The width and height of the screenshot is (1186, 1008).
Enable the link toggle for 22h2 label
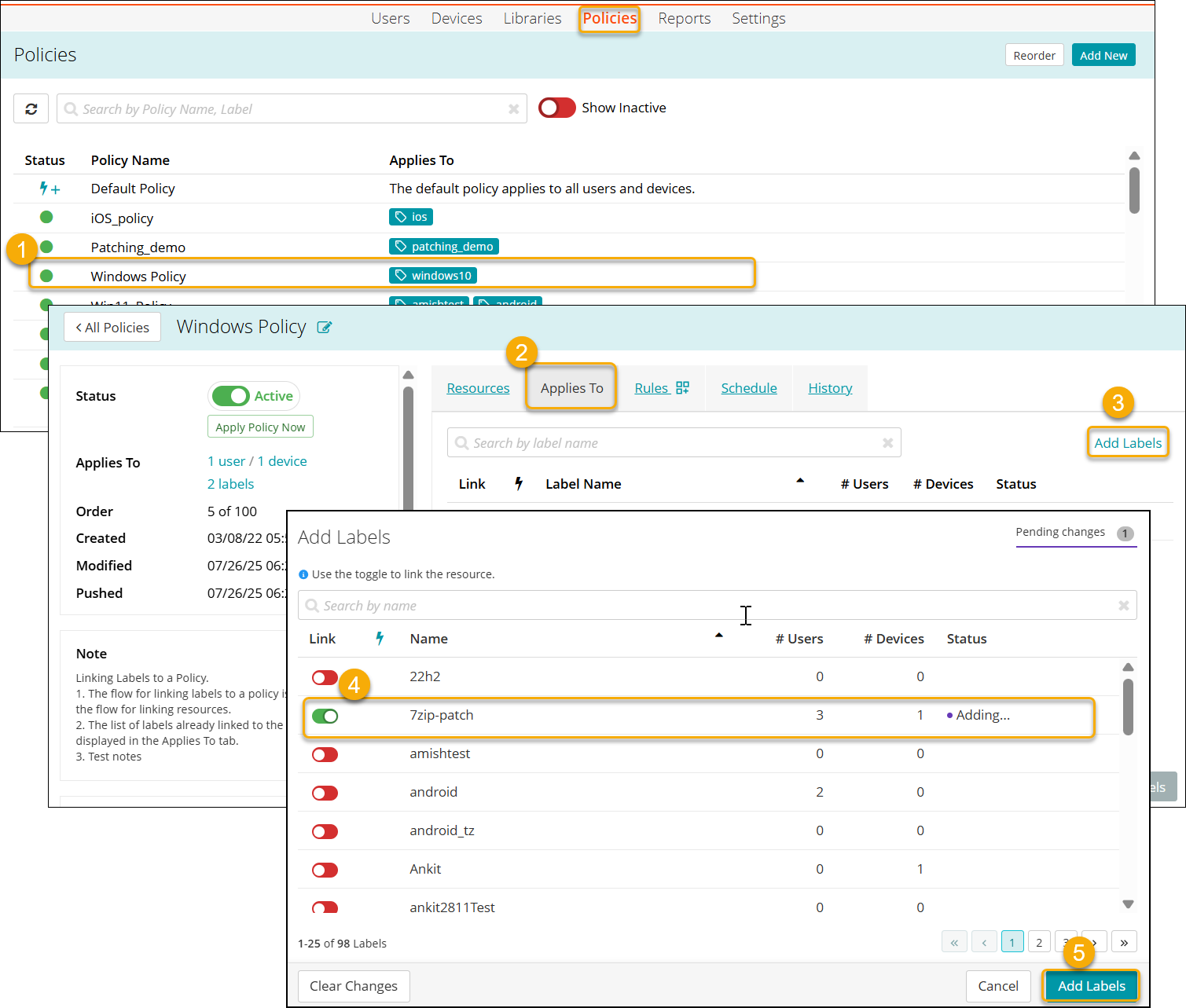tap(325, 677)
